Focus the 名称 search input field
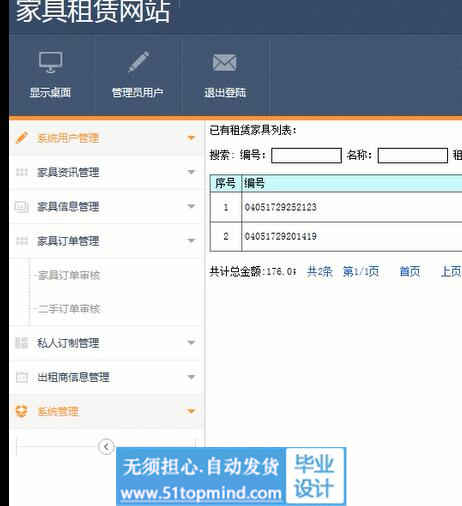The width and height of the screenshot is (462, 506). [x=413, y=156]
